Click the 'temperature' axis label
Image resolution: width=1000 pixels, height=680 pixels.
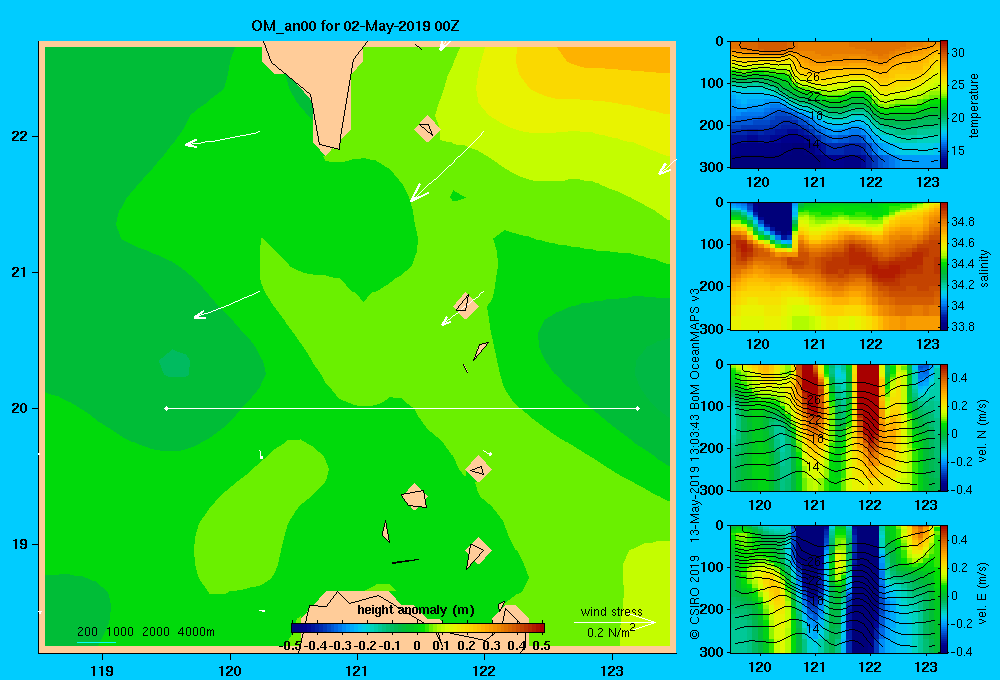974,105
